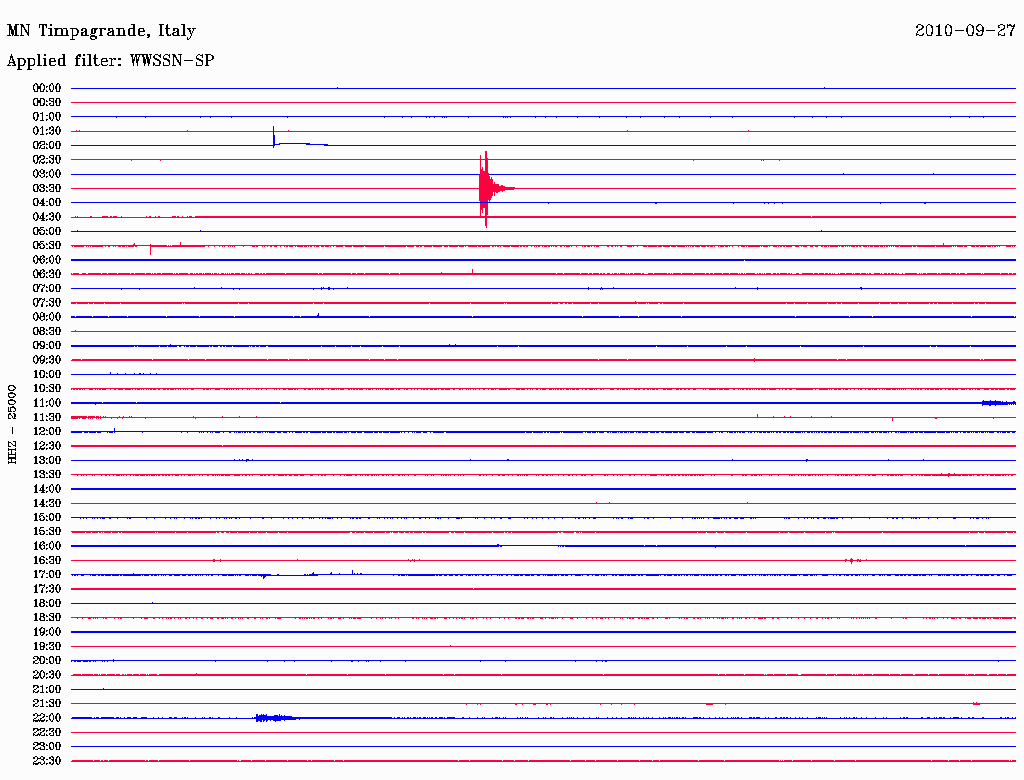The height and width of the screenshot is (780, 1024).
Task: Click the 09:00 time label
Action: click(x=47, y=346)
